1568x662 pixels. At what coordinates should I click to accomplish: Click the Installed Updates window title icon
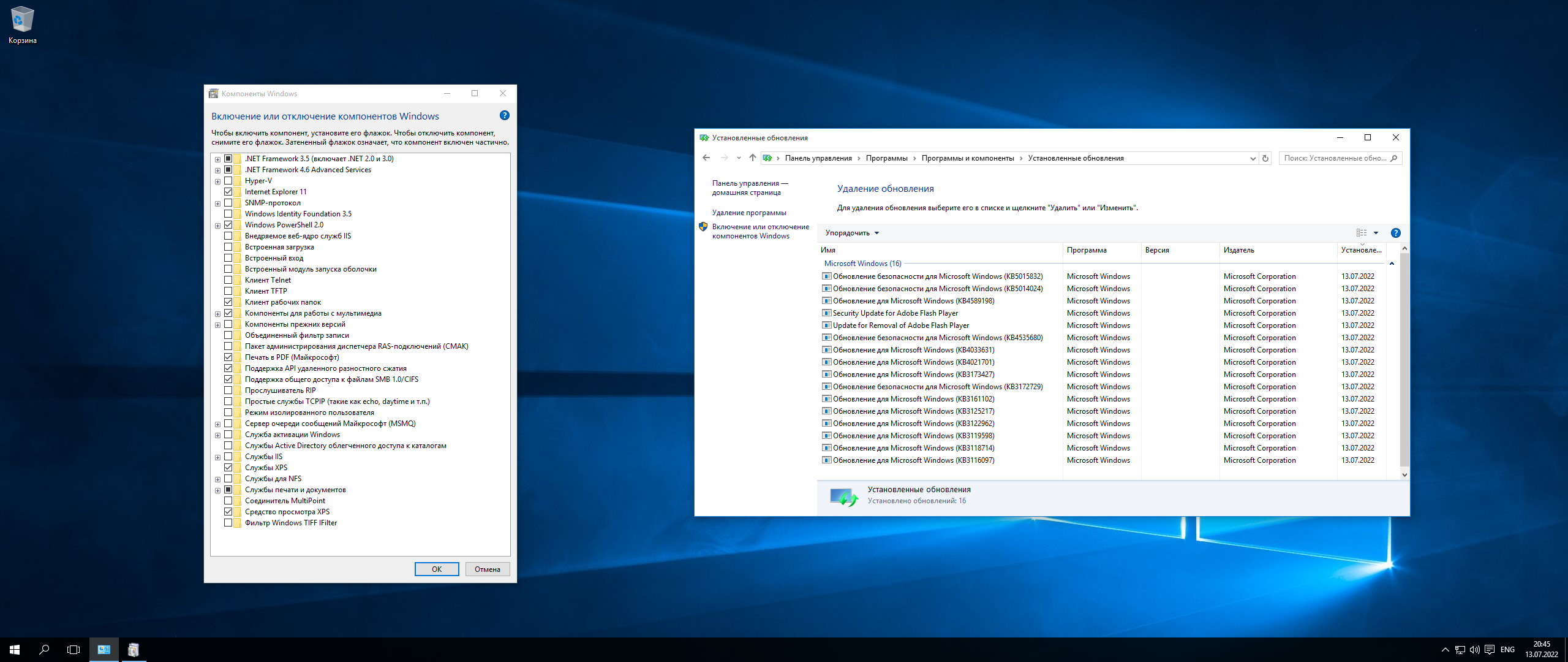[x=704, y=138]
